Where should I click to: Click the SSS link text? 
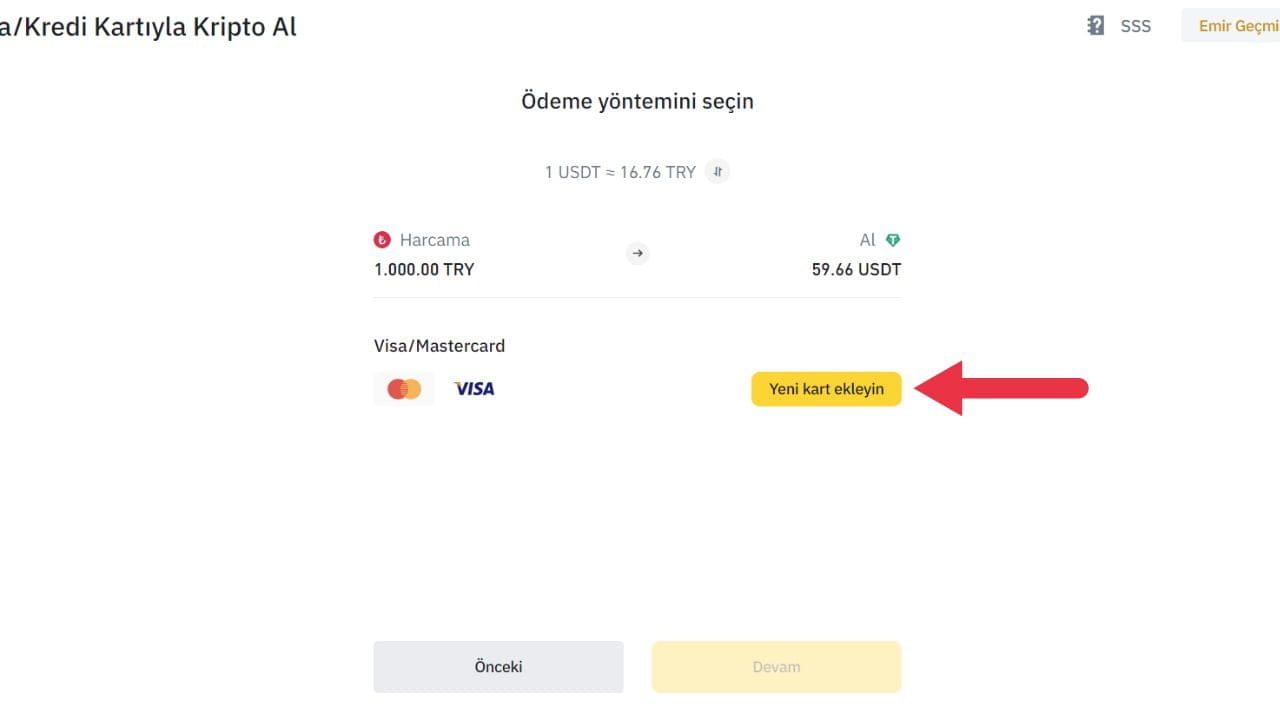tap(1135, 26)
